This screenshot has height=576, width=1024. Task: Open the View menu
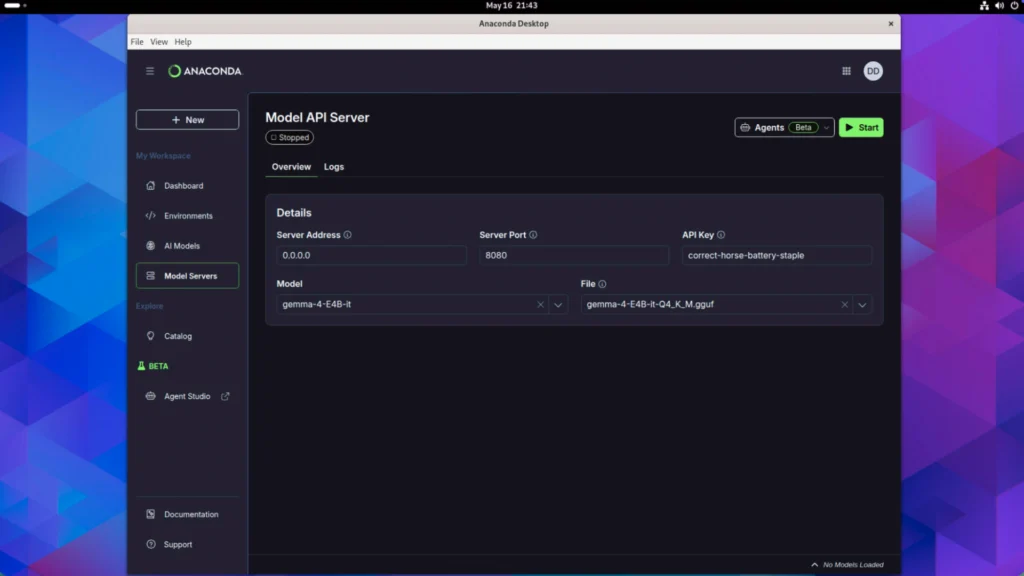click(x=159, y=42)
